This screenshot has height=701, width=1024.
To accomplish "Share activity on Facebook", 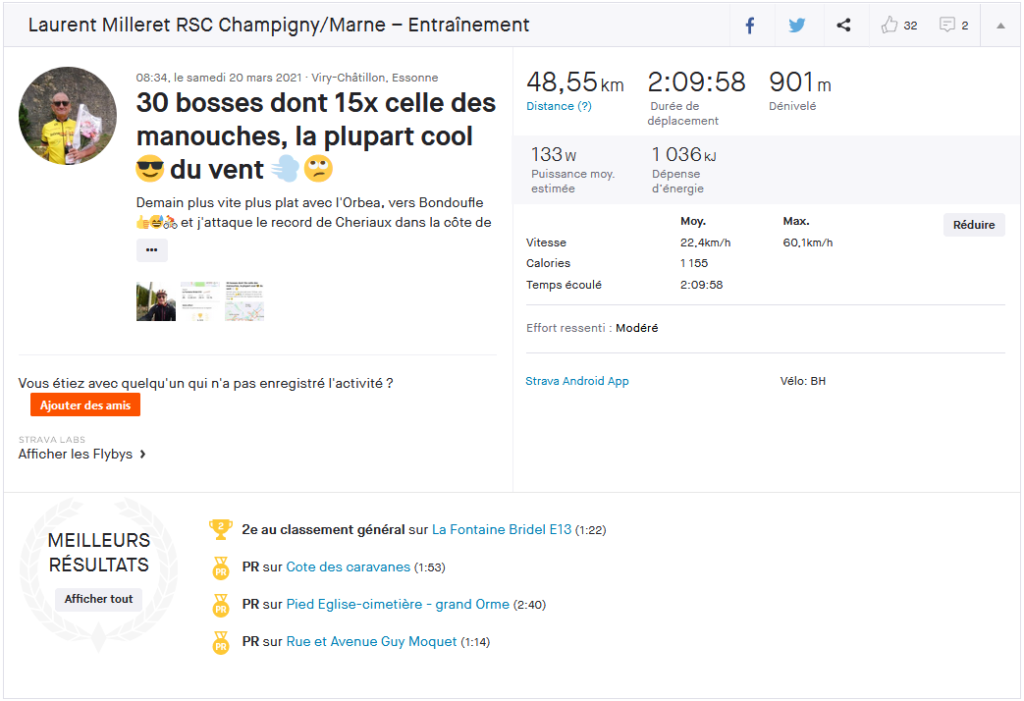I will (x=749, y=25).
